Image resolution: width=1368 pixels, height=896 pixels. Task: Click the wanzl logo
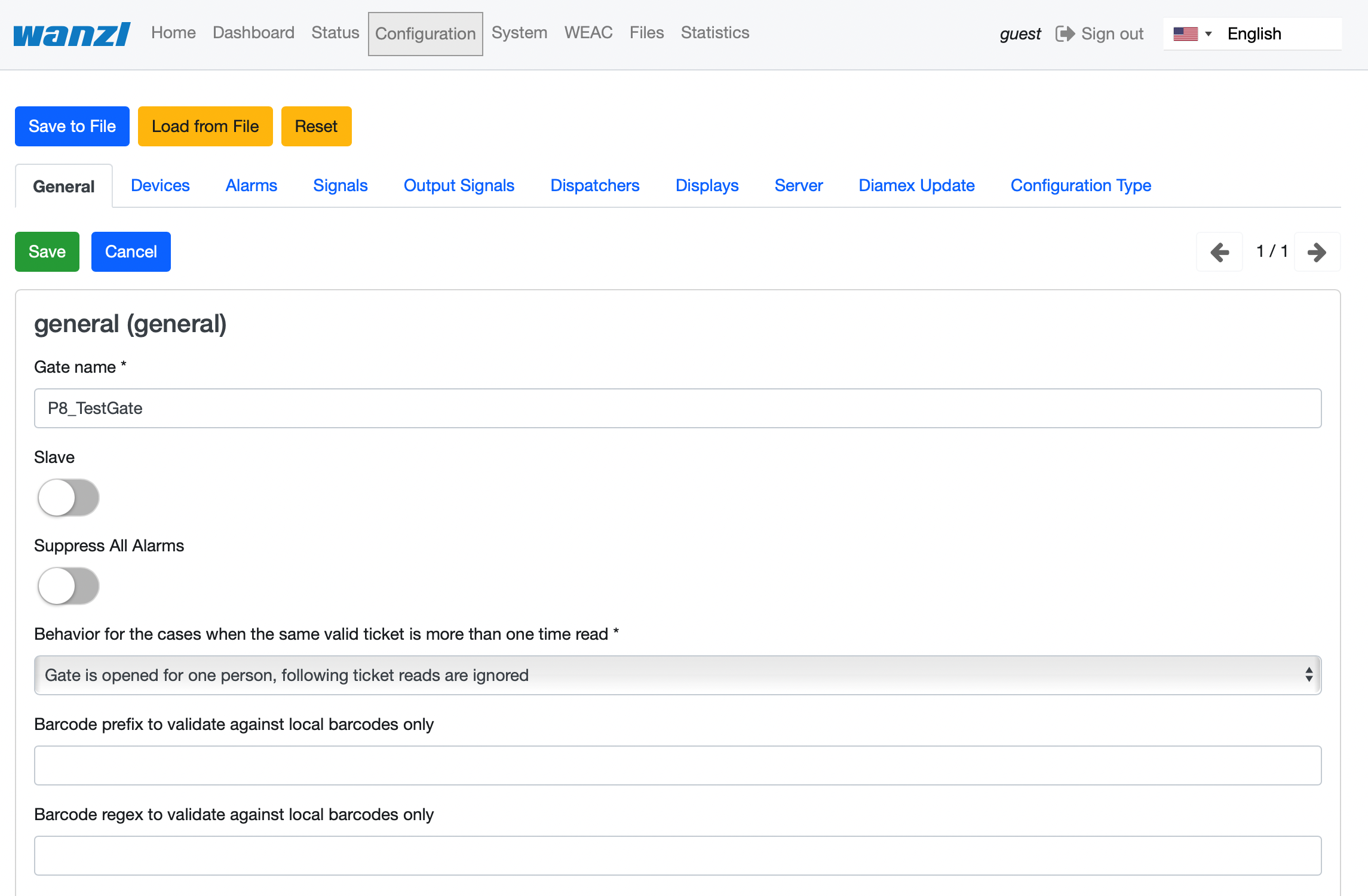(x=72, y=34)
